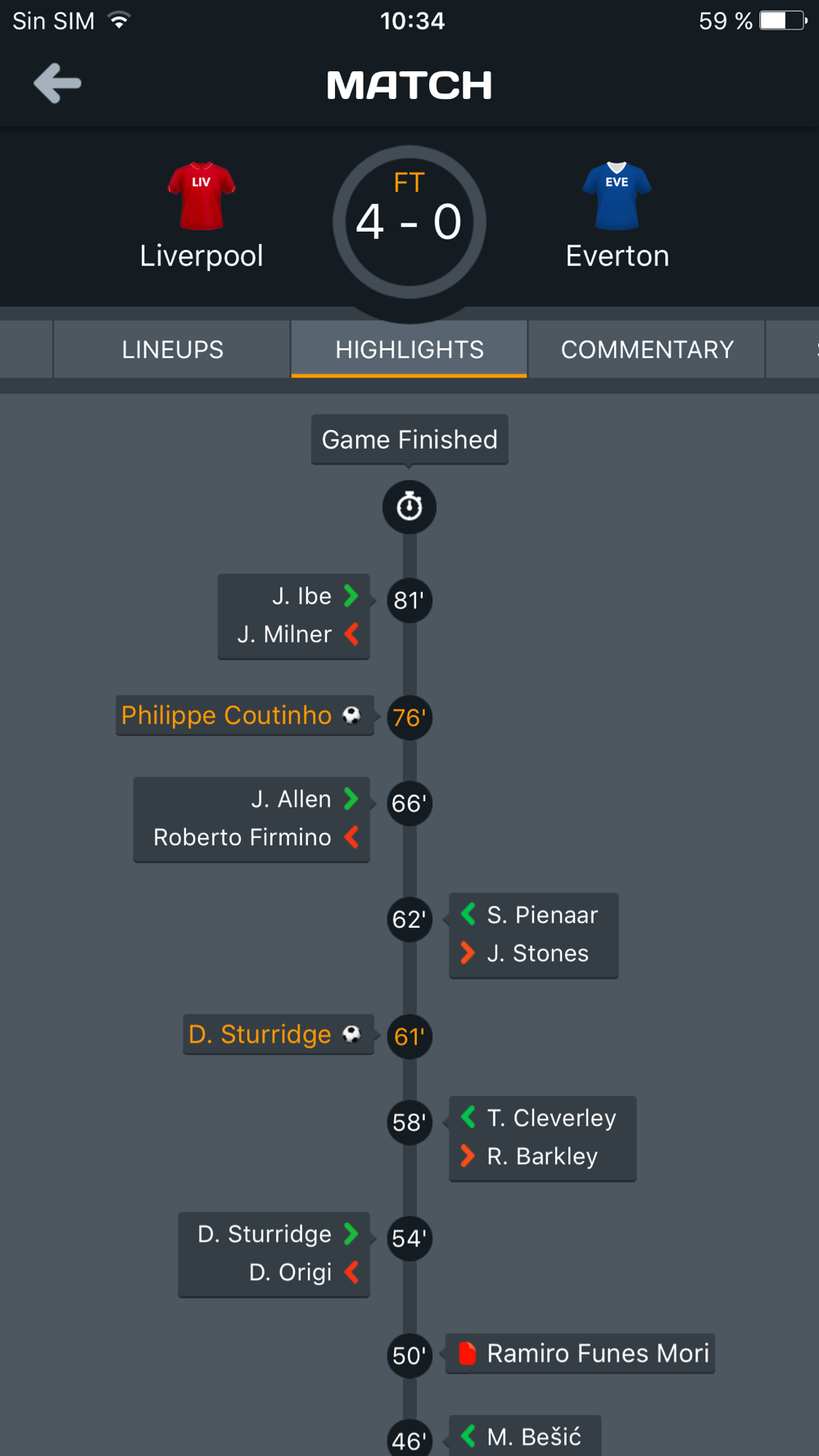The height and width of the screenshot is (1456, 819).
Task: Tap the 54' substitution minute marker
Action: [409, 1238]
